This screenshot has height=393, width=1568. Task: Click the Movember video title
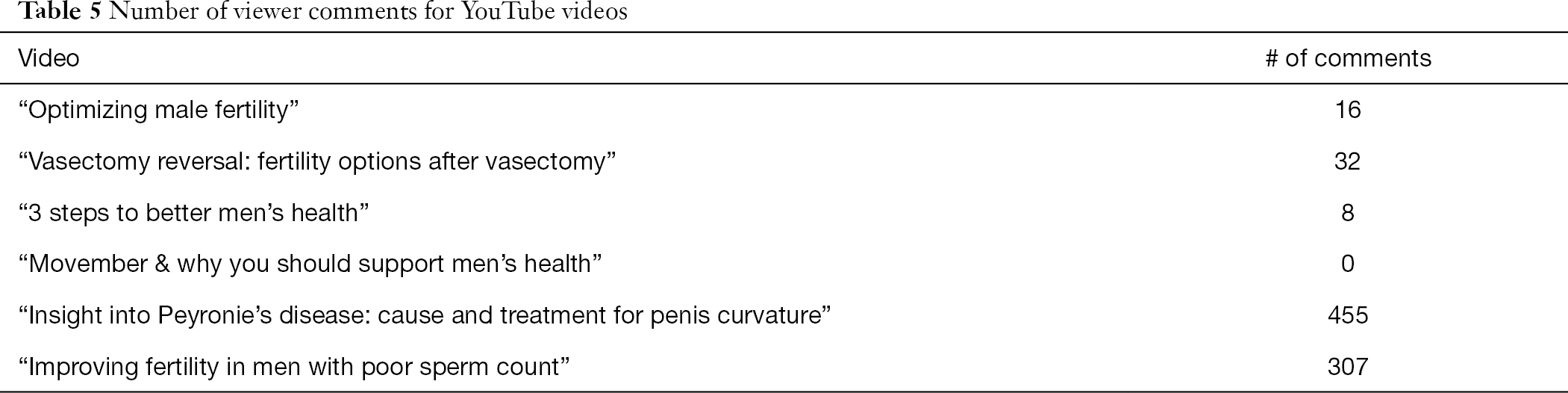pyautogui.click(x=310, y=264)
